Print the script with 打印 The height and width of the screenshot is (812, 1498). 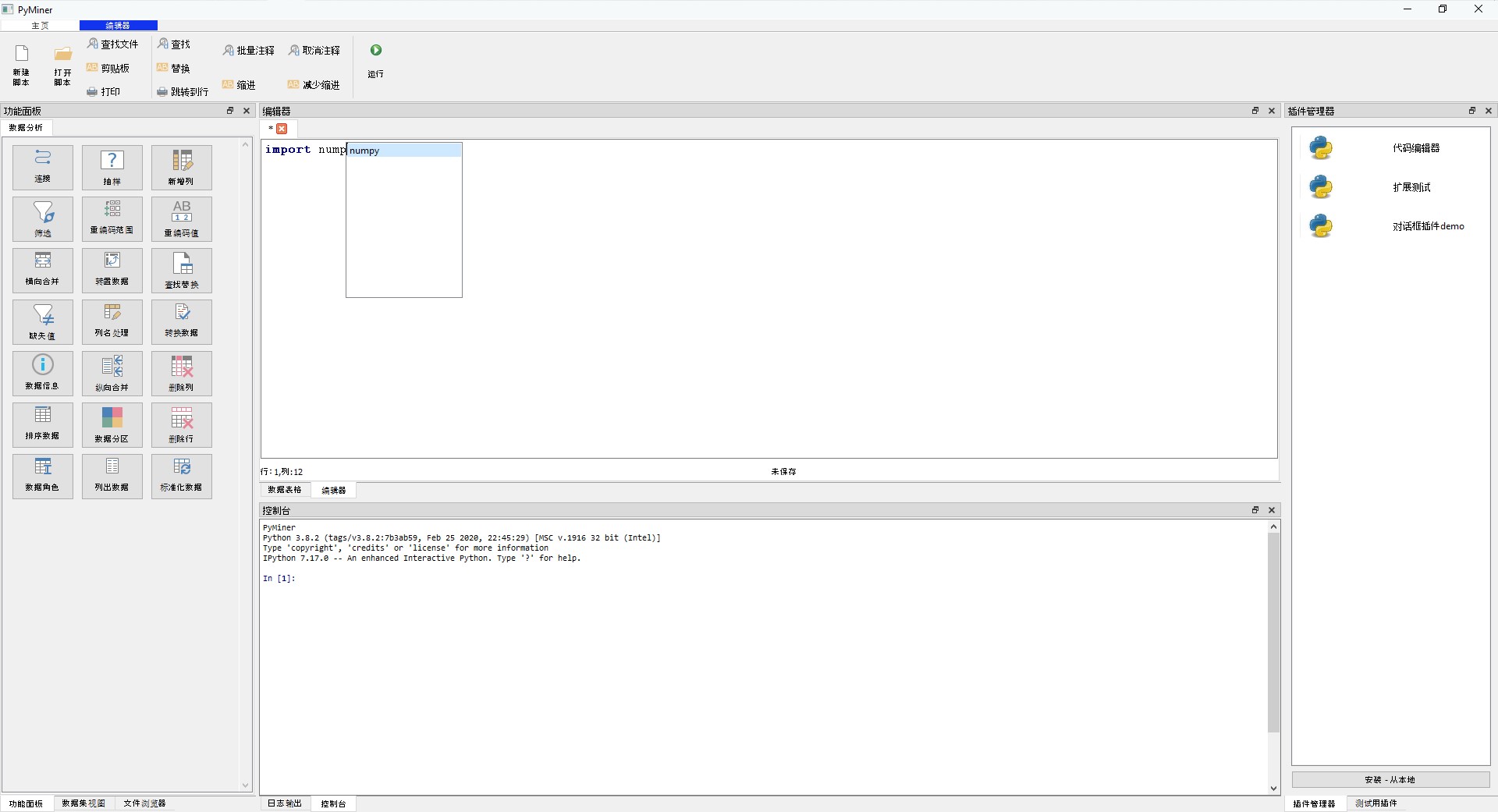103,91
